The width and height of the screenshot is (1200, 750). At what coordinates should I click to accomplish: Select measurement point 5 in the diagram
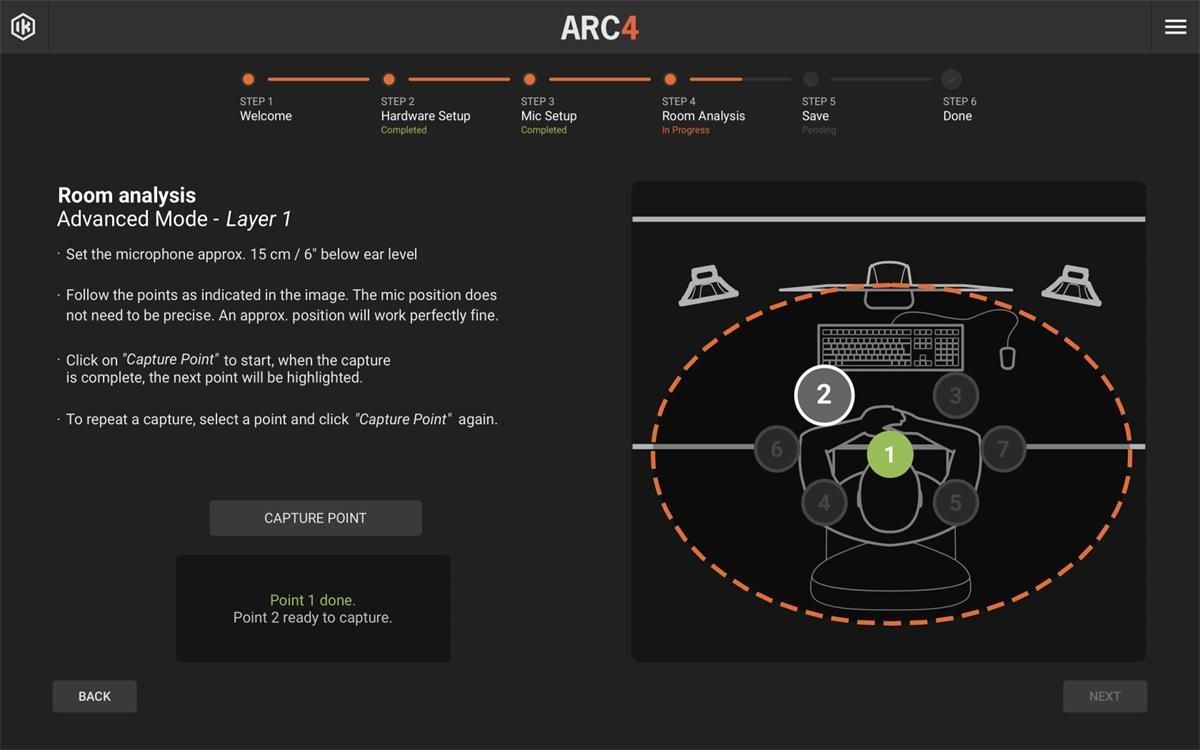[955, 502]
